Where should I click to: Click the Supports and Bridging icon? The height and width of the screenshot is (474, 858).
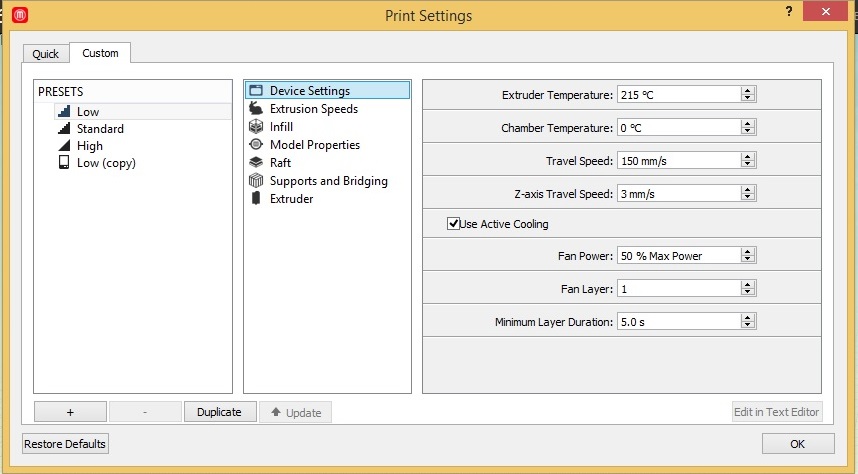point(255,181)
